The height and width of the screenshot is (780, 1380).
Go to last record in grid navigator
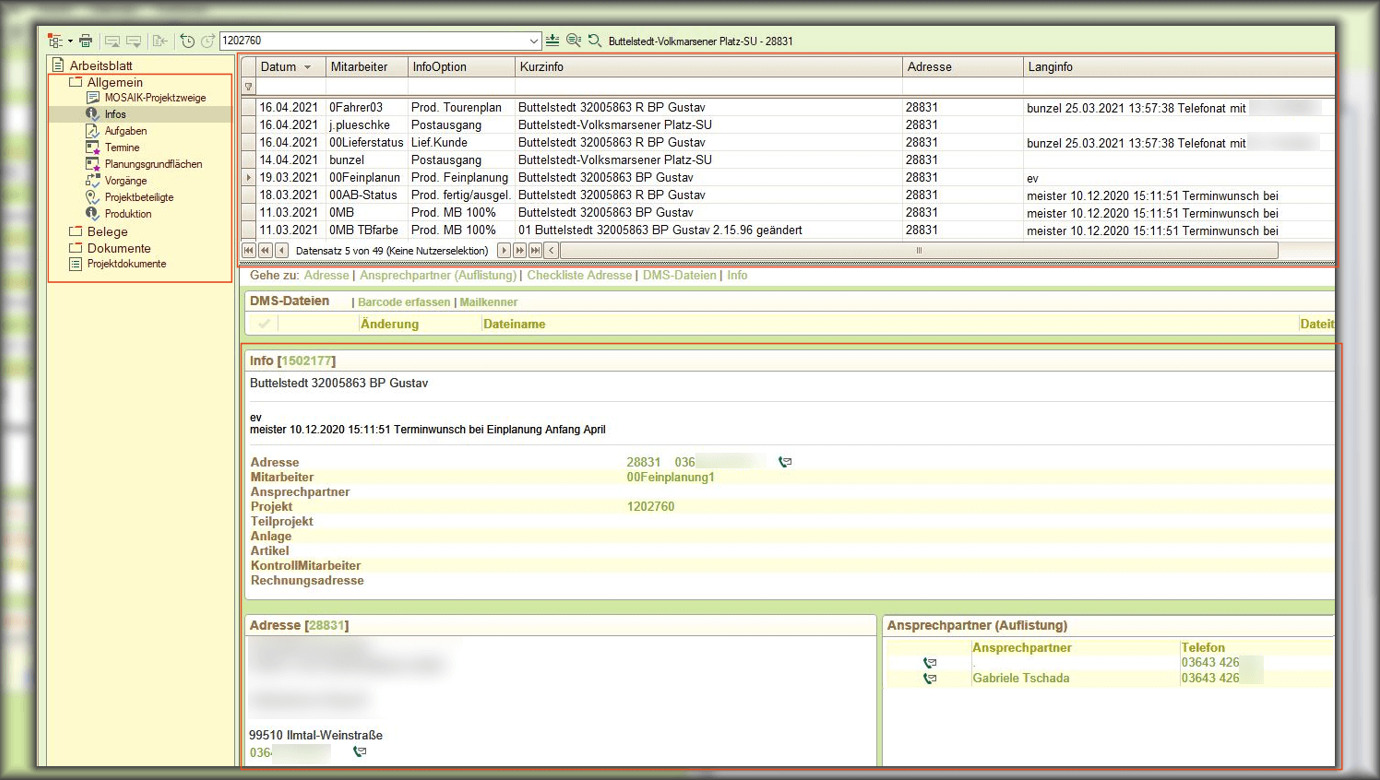(535, 251)
